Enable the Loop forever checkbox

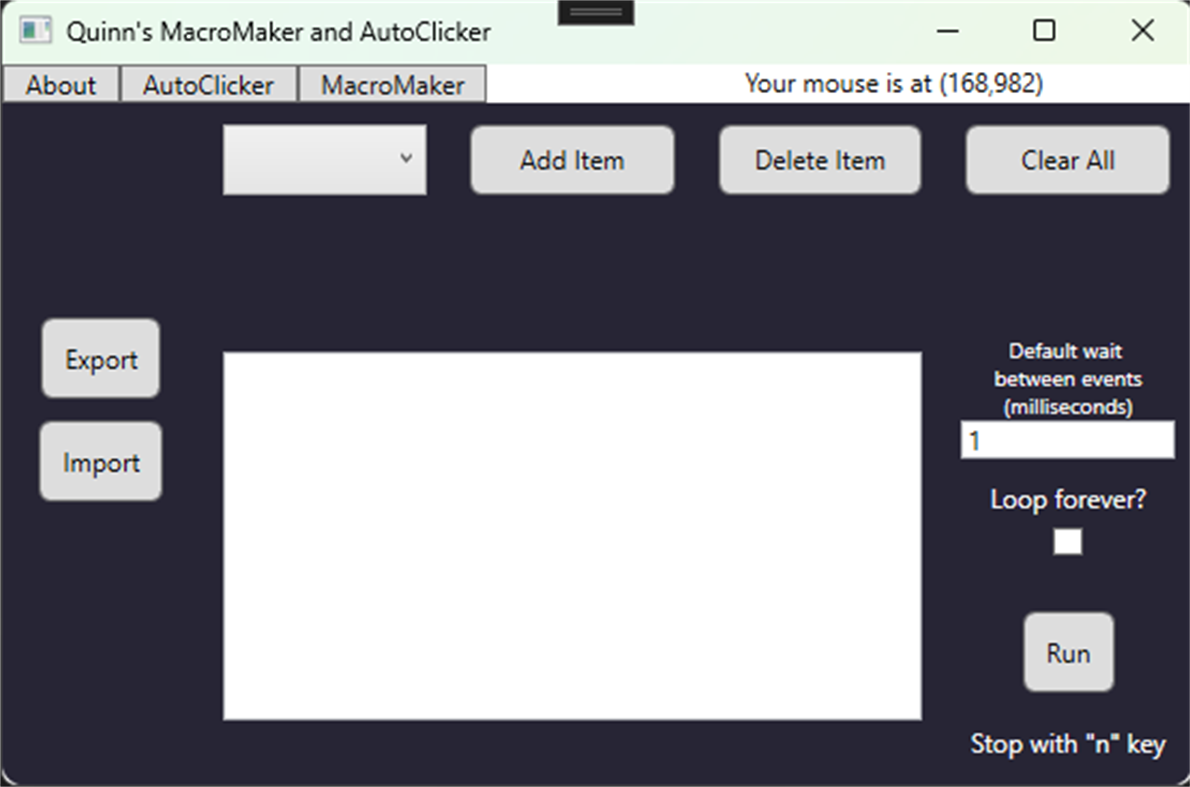tap(1066, 541)
